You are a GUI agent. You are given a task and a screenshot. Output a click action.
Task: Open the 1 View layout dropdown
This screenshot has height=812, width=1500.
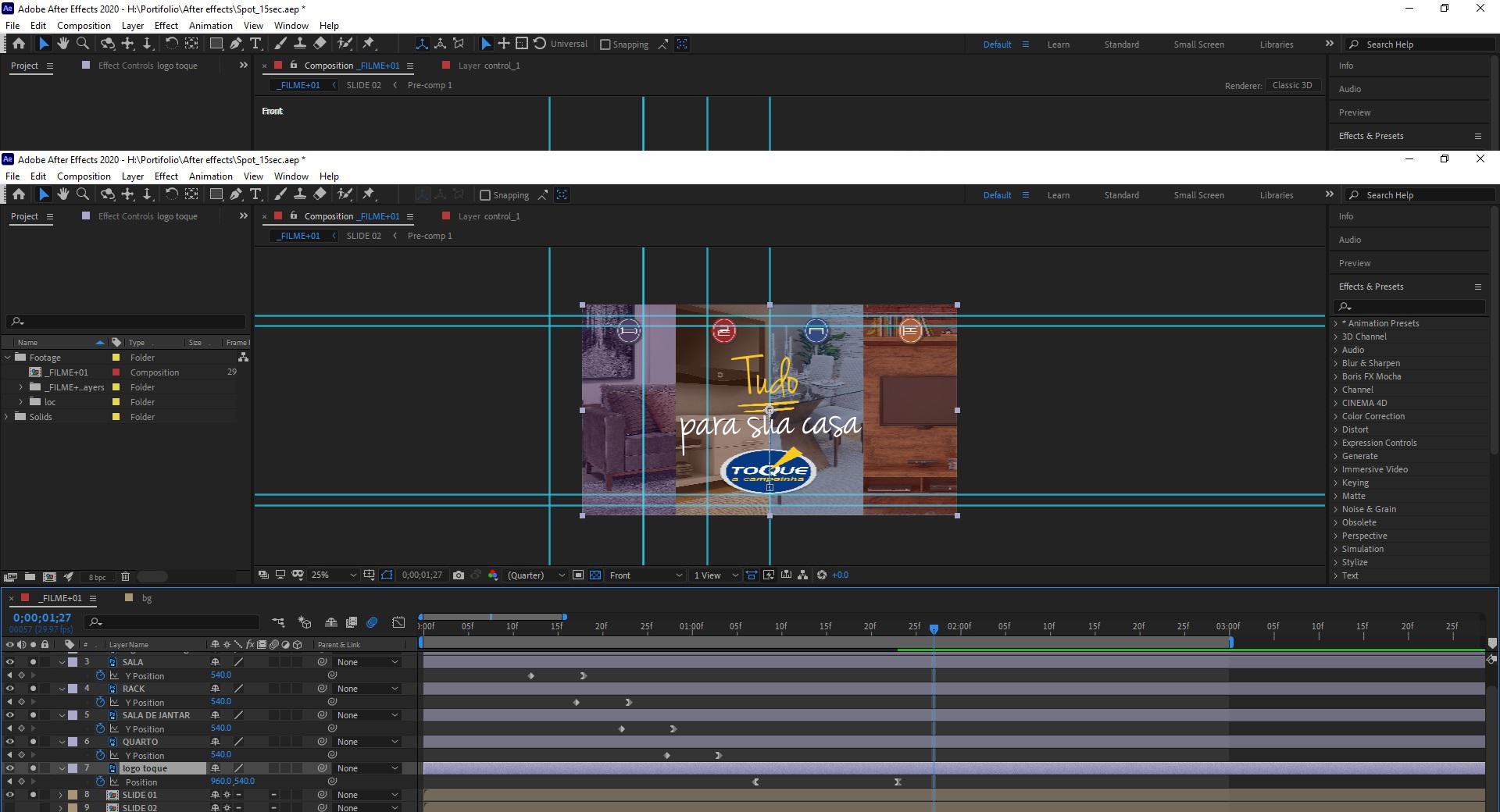tap(715, 575)
